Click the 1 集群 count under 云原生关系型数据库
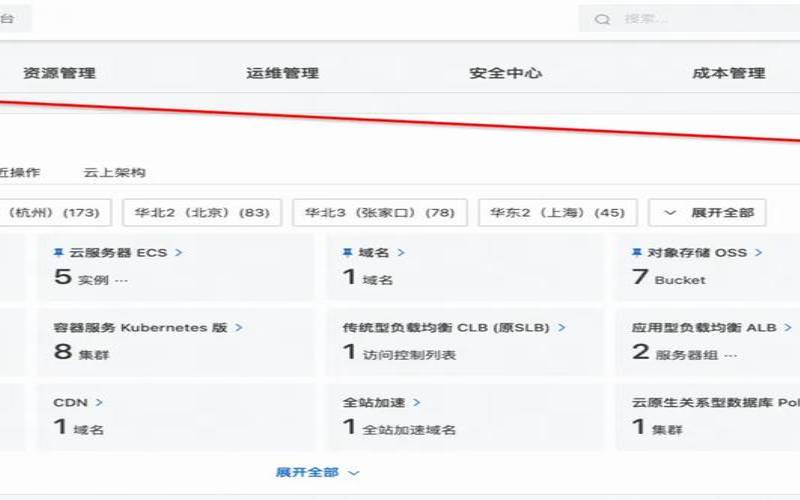This screenshot has width=800, height=500. [x=657, y=427]
